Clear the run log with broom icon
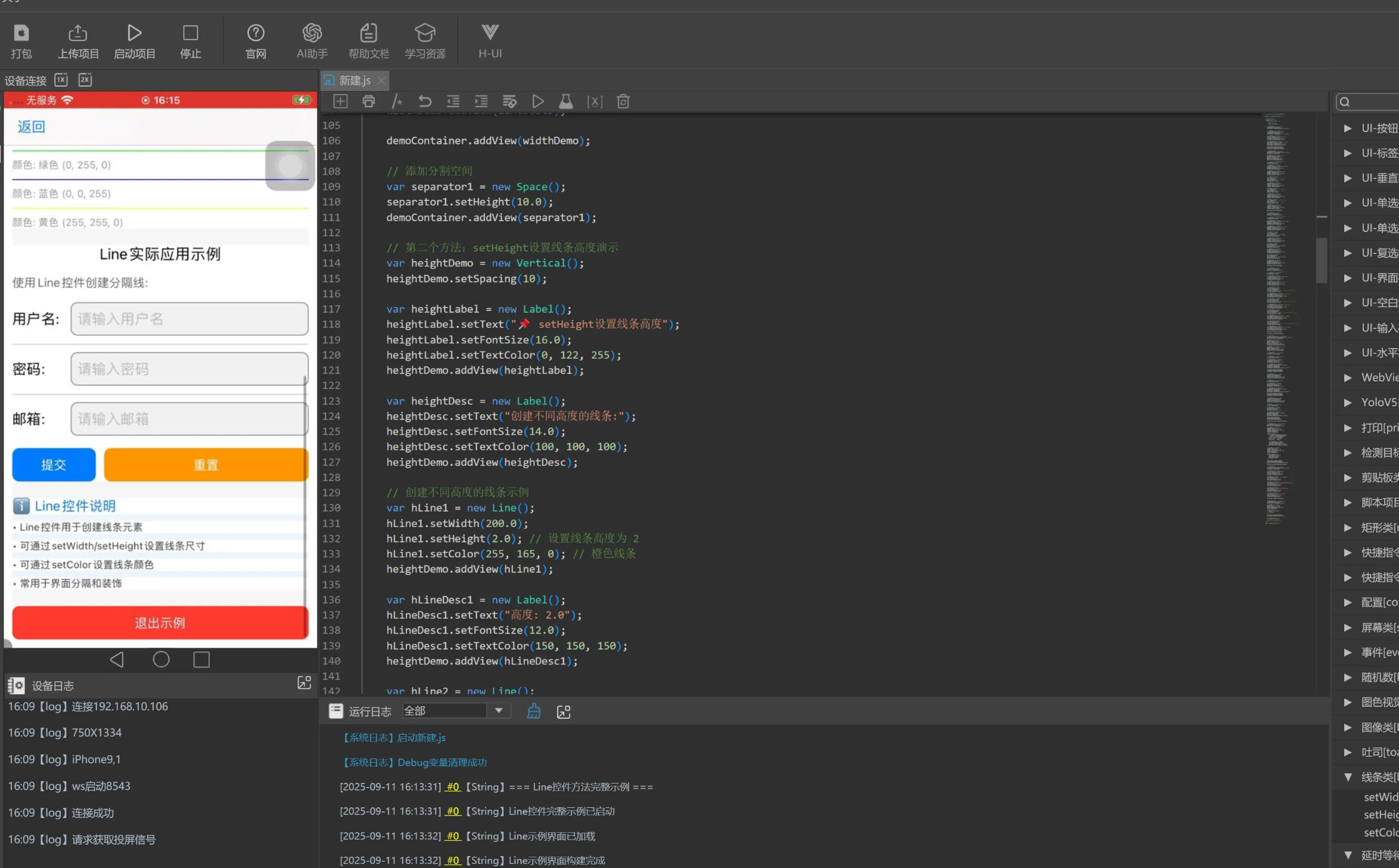Screen dimensions: 1399x868 click(534, 712)
